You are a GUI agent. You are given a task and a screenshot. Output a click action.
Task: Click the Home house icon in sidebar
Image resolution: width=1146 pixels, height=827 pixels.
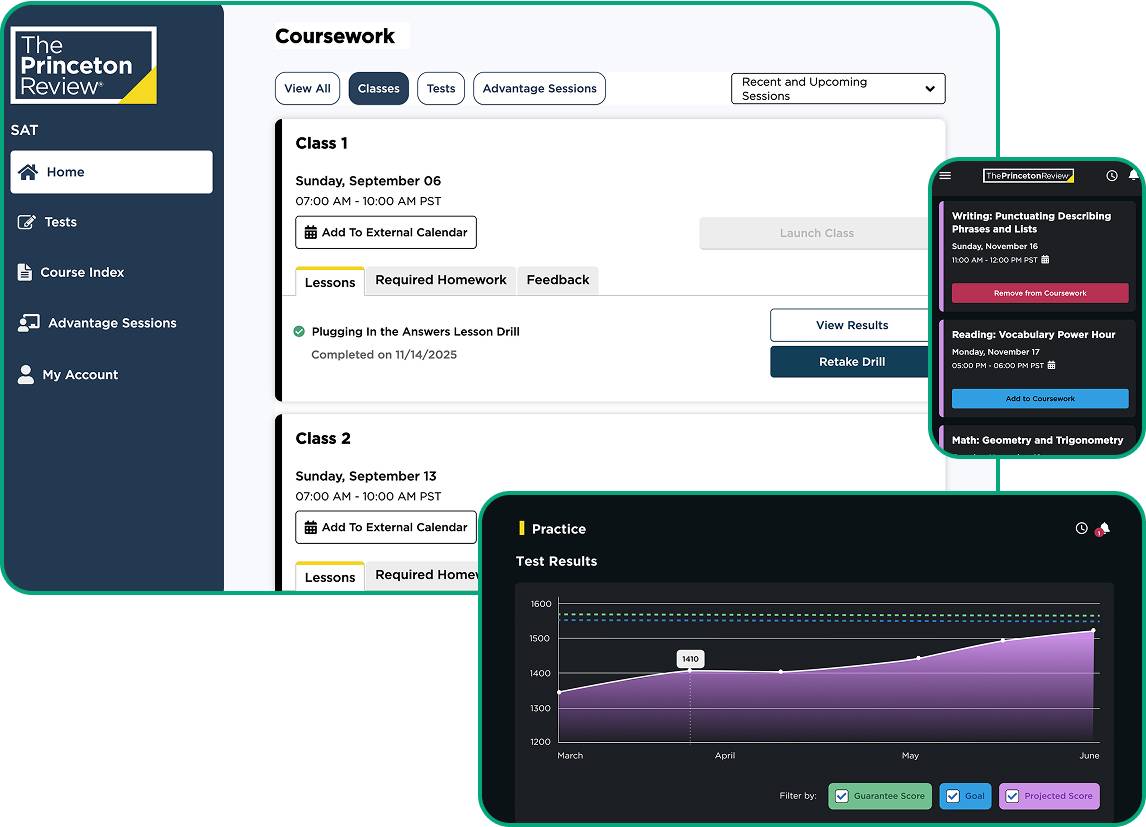click(x=28, y=172)
